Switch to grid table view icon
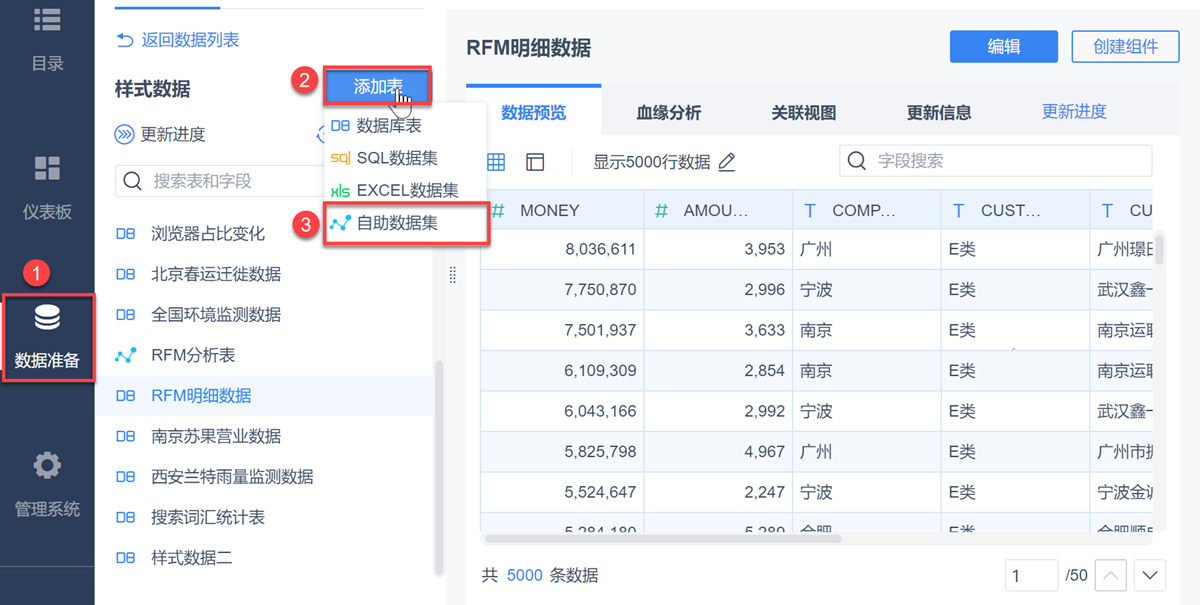 [496, 162]
